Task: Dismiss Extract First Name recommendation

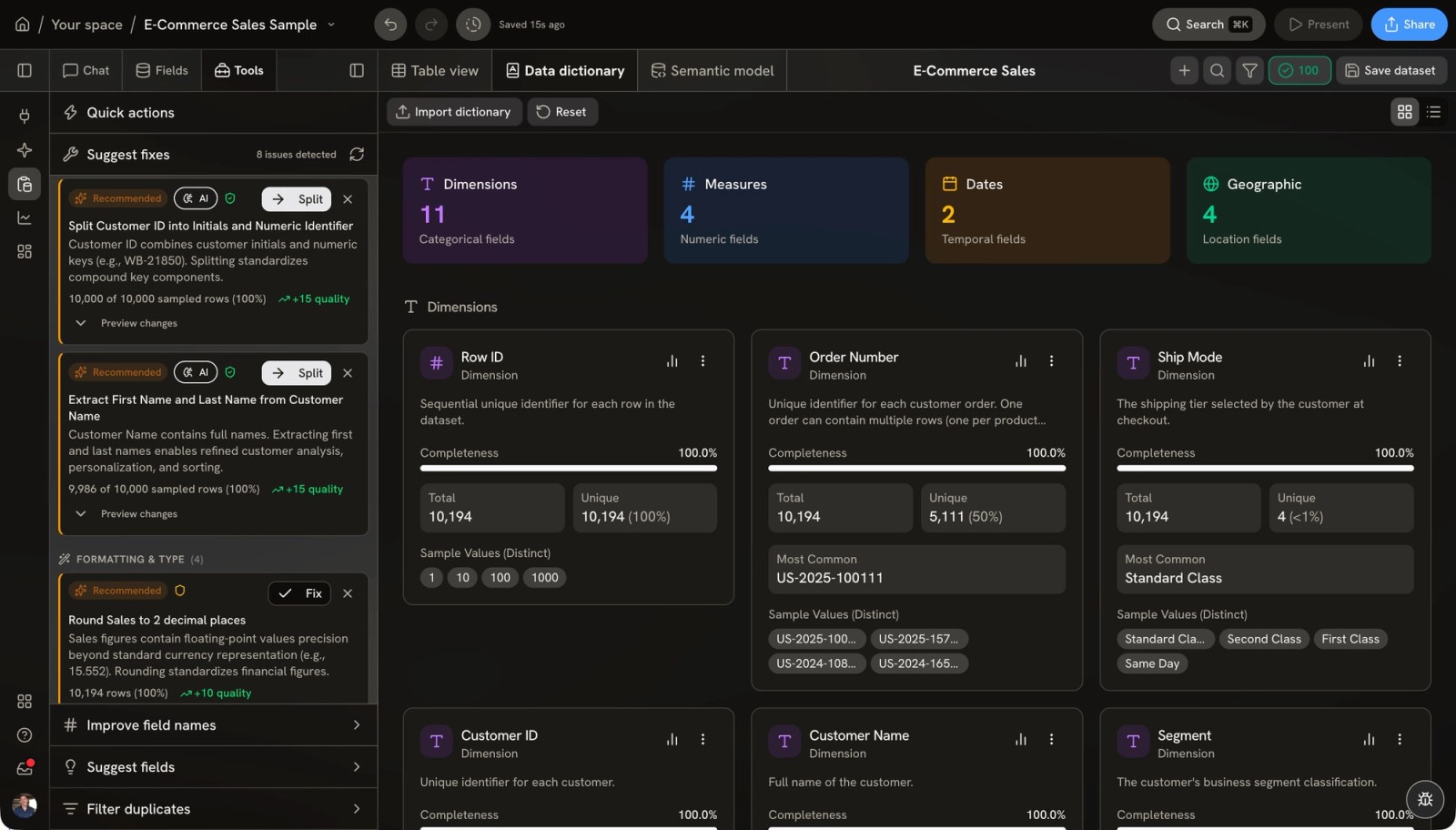Action: click(x=348, y=373)
